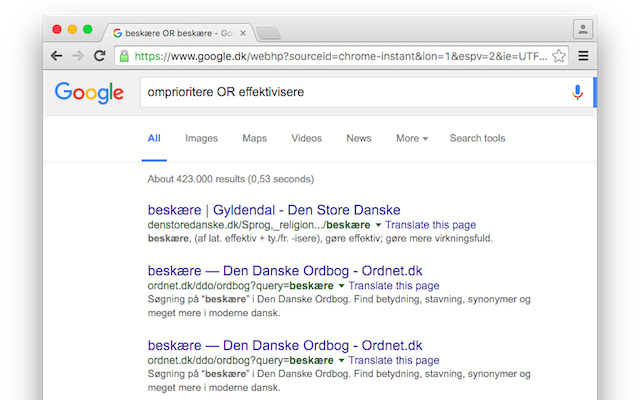
Task: Switch to the News tab
Action: (x=359, y=138)
